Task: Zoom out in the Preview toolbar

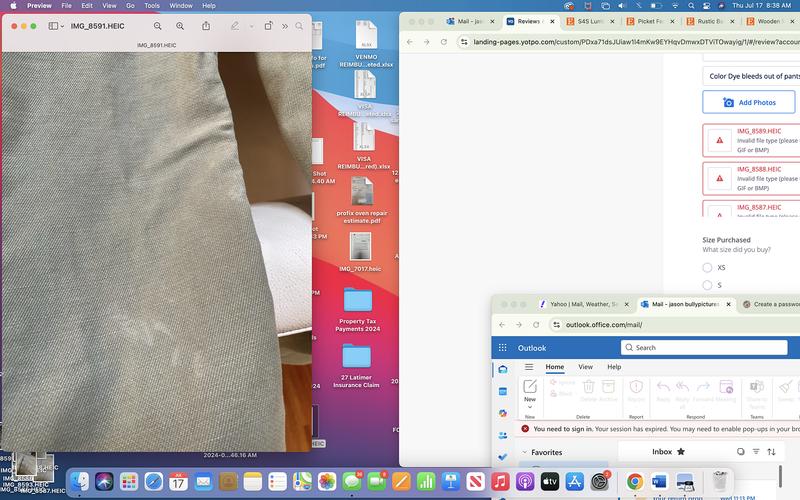Action: (x=158, y=26)
